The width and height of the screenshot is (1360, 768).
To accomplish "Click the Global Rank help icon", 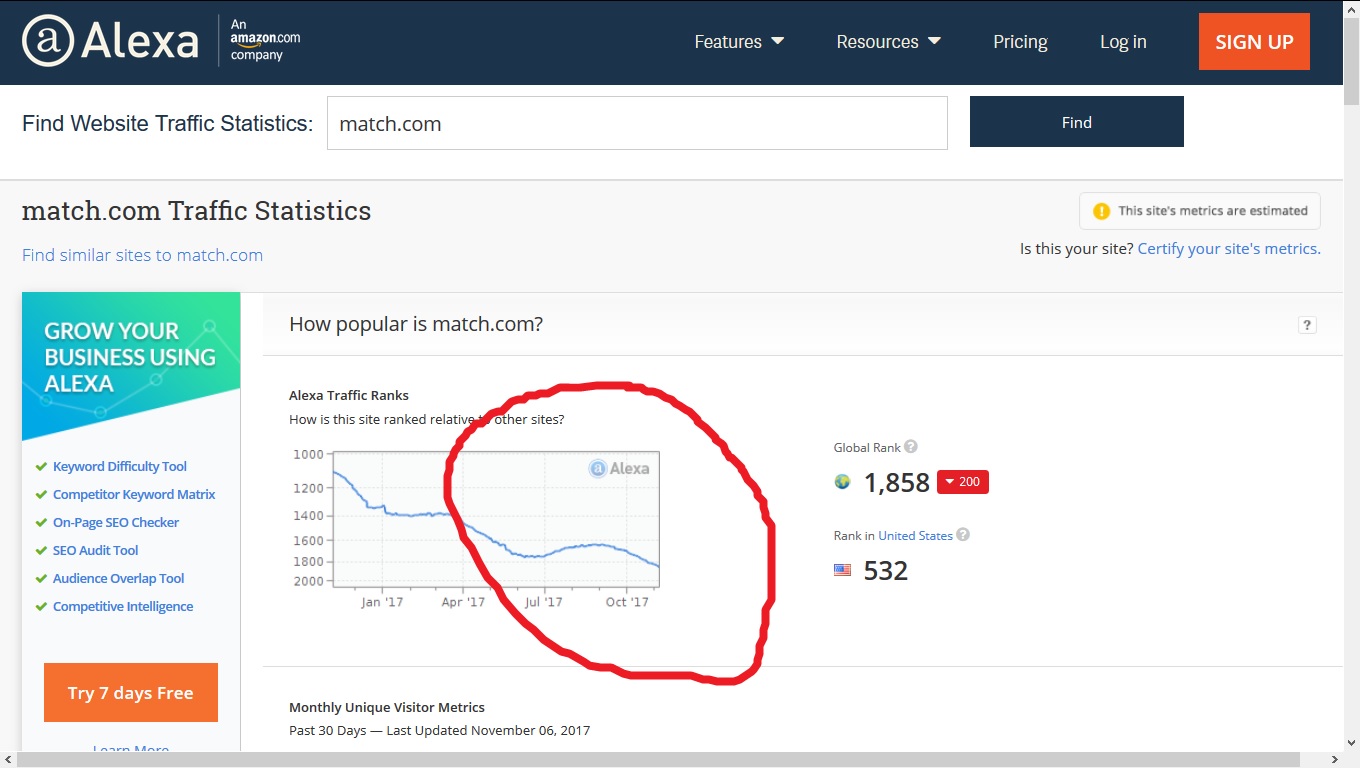I will [x=911, y=447].
